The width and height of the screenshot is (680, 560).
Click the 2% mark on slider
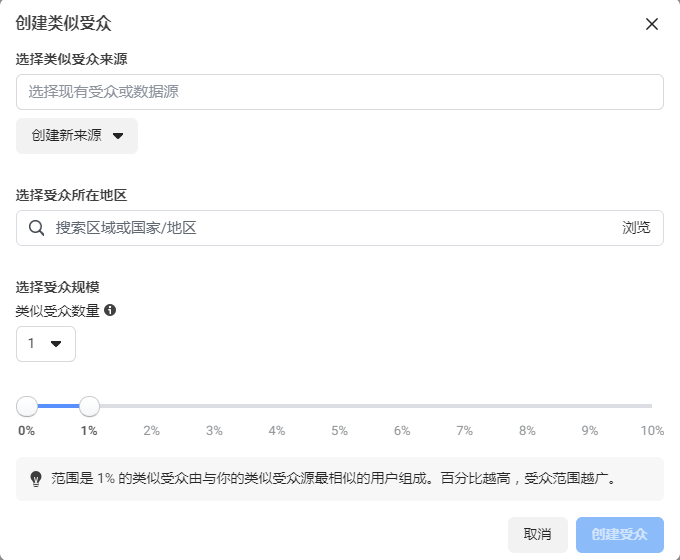(152, 430)
